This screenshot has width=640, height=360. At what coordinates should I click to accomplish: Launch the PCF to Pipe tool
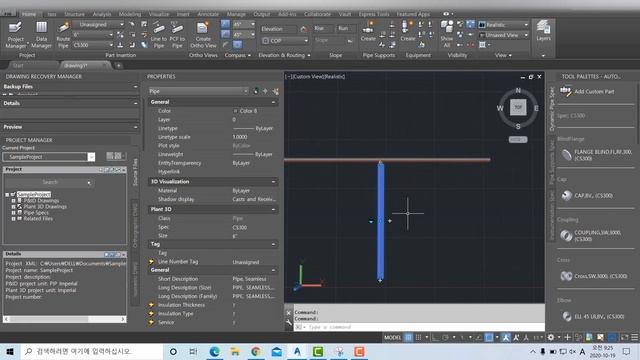click(177, 35)
